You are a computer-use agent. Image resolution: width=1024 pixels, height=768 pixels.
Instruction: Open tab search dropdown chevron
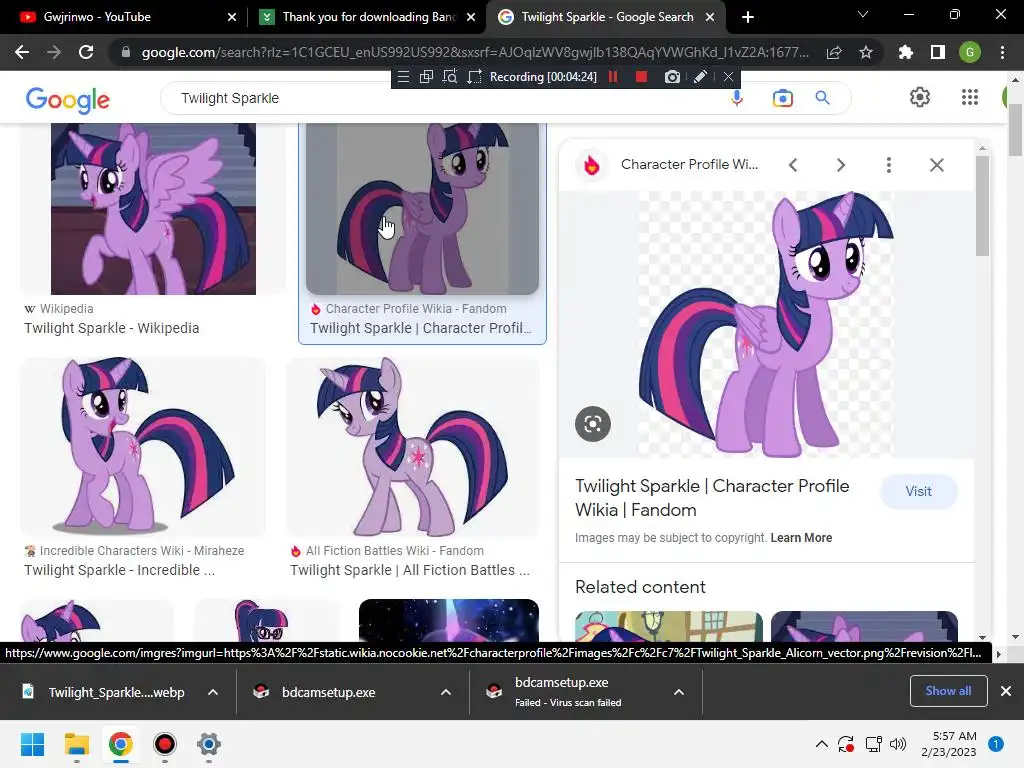(x=863, y=14)
